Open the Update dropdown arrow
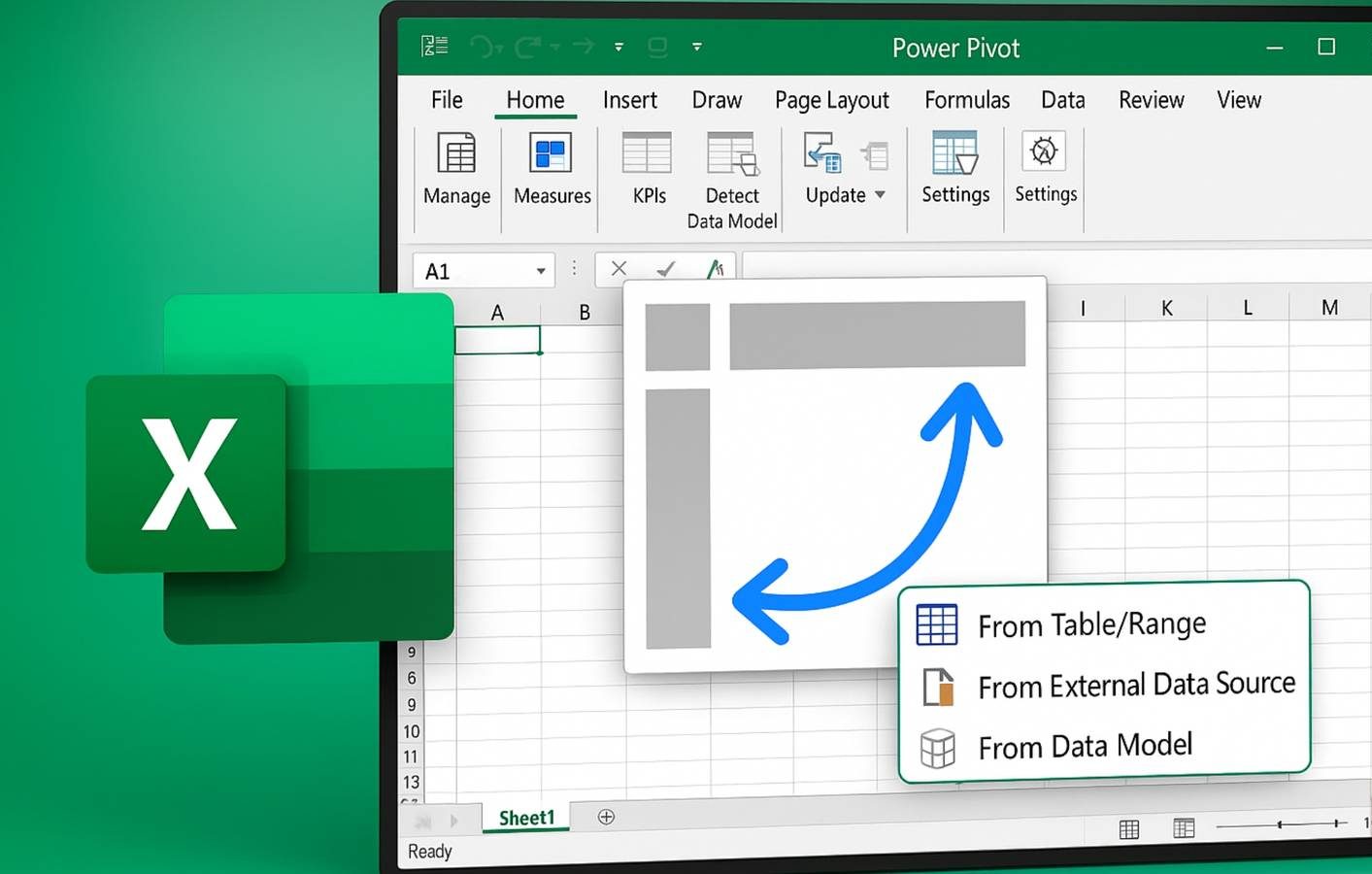Viewport: 1372px width, 874px height. coord(880,195)
